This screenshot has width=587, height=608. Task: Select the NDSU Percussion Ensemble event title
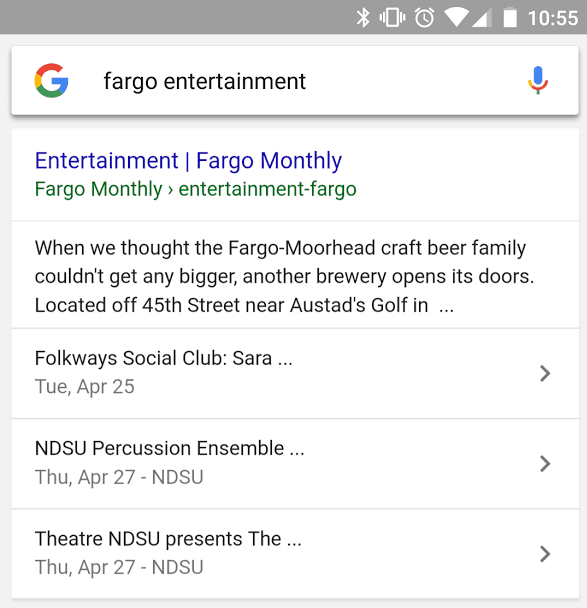tap(169, 448)
